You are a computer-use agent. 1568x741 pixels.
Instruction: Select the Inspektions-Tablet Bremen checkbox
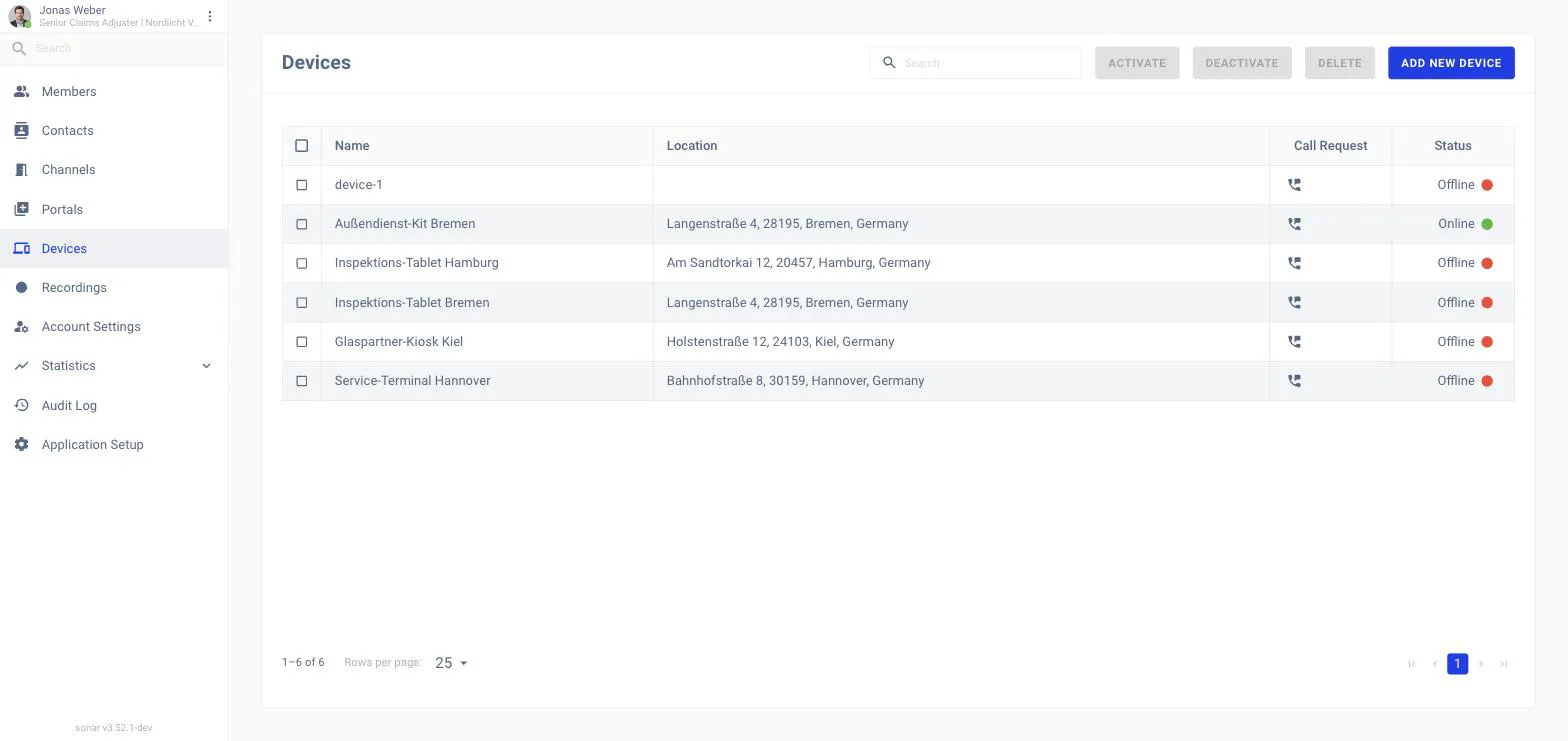pyautogui.click(x=301, y=302)
